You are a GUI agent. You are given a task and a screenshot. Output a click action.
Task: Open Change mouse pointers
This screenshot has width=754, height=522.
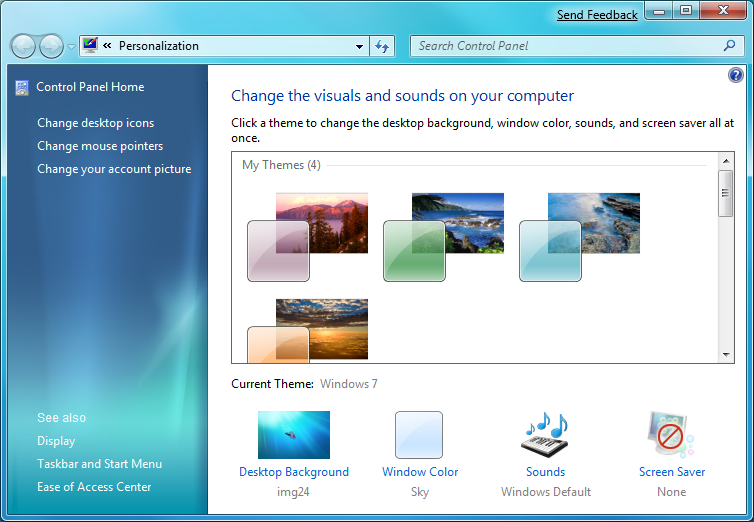pos(100,146)
